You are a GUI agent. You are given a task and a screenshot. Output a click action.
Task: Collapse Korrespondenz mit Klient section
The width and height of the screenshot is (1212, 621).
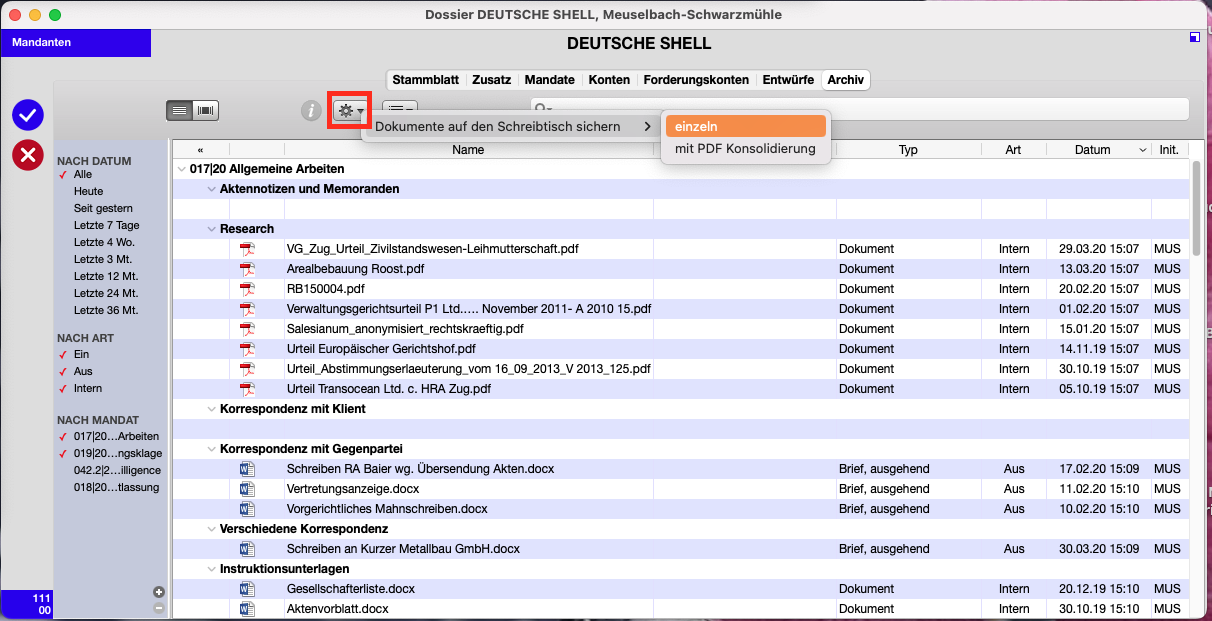pyautogui.click(x=211, y=409)
